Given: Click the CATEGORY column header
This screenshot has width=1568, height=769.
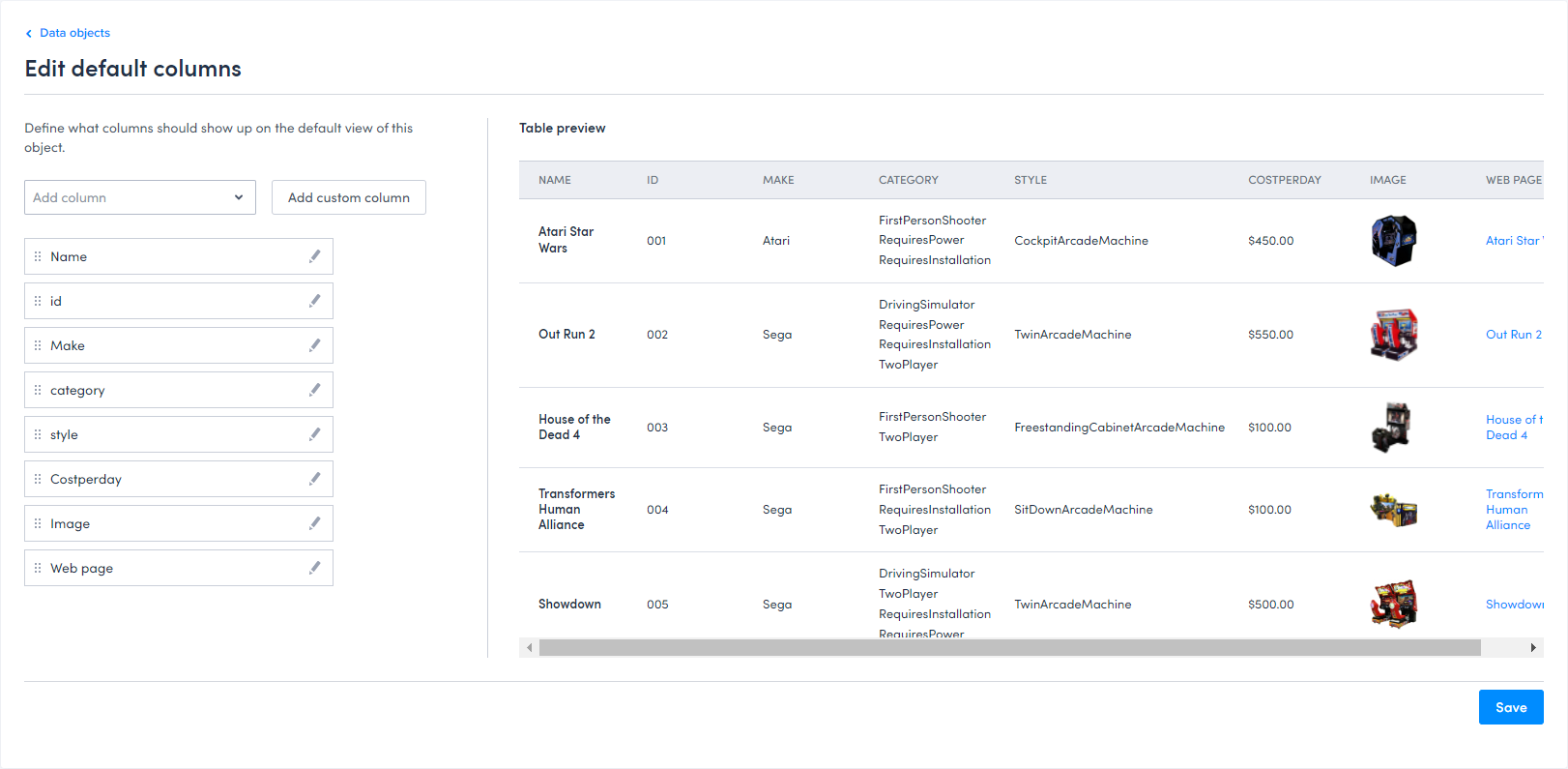Looking at the screenshot, I should 909,180.
